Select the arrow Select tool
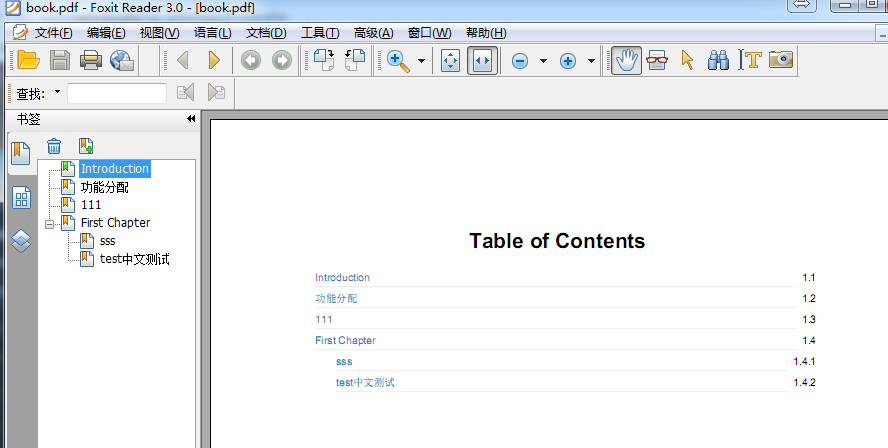 (x=688, y=60)
